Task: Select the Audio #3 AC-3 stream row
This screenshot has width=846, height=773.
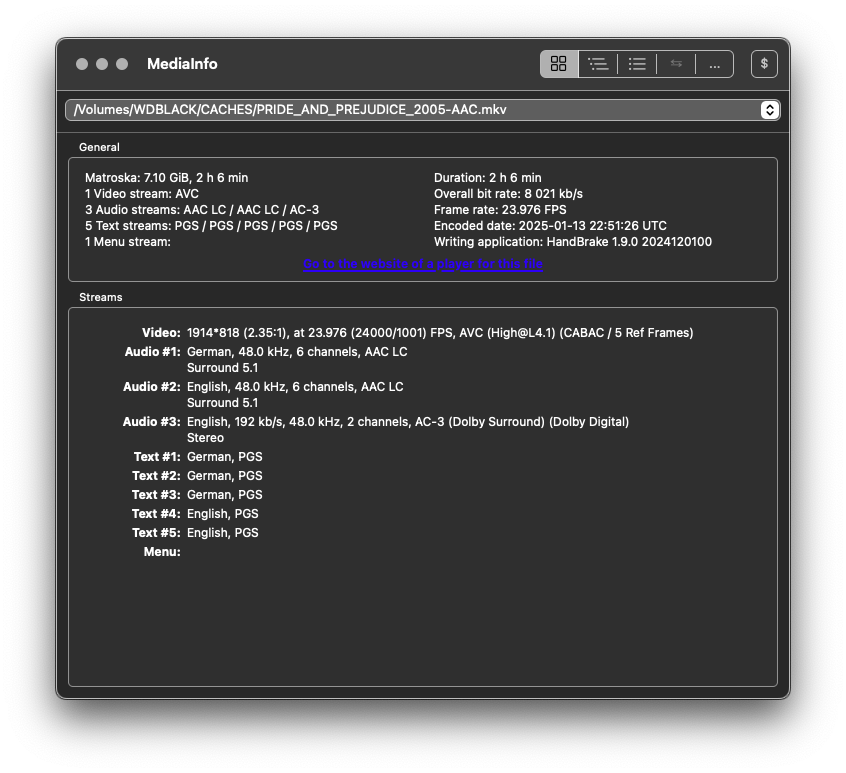Action: pos(407,422)
